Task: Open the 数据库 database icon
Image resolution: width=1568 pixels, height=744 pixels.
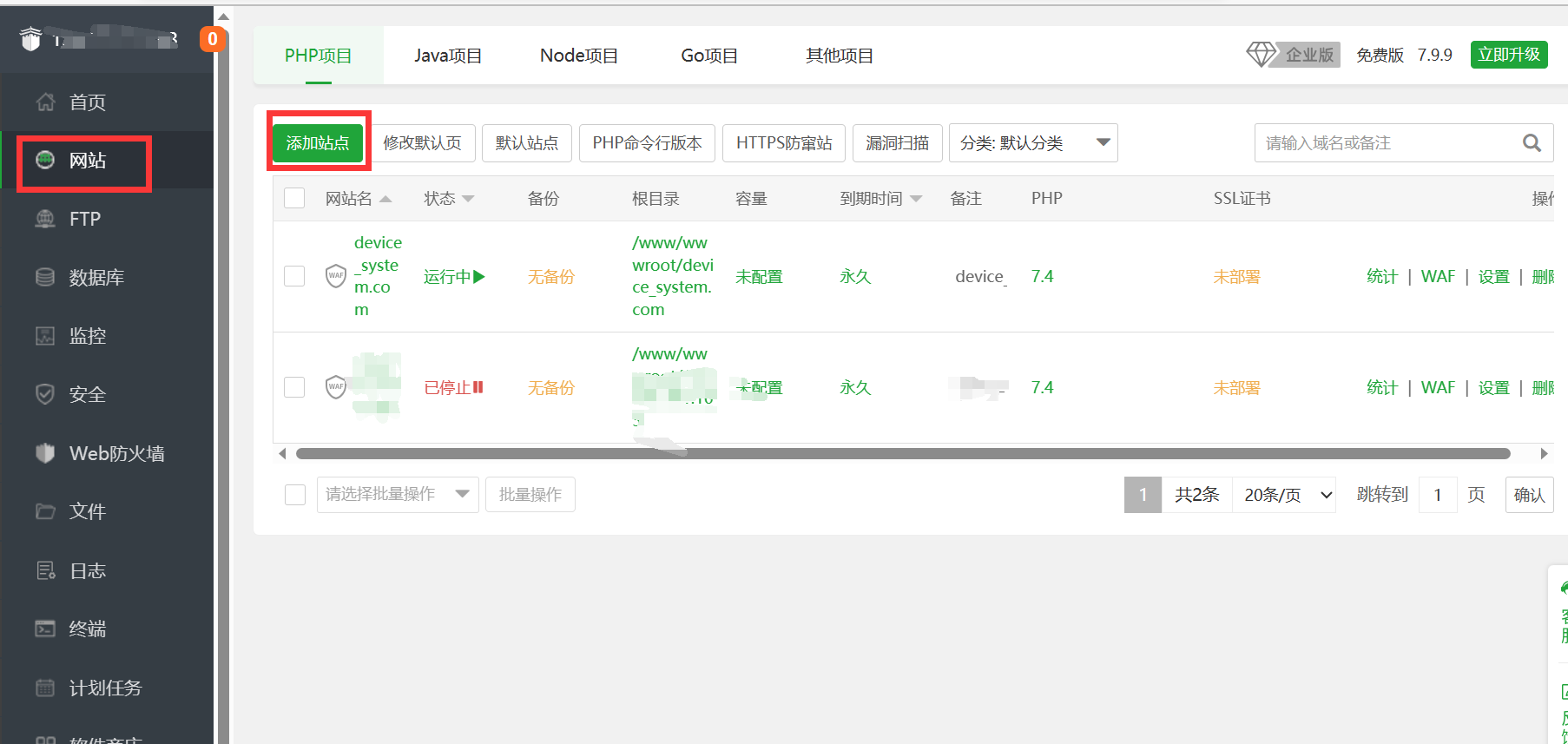Action: click(45, 277)
